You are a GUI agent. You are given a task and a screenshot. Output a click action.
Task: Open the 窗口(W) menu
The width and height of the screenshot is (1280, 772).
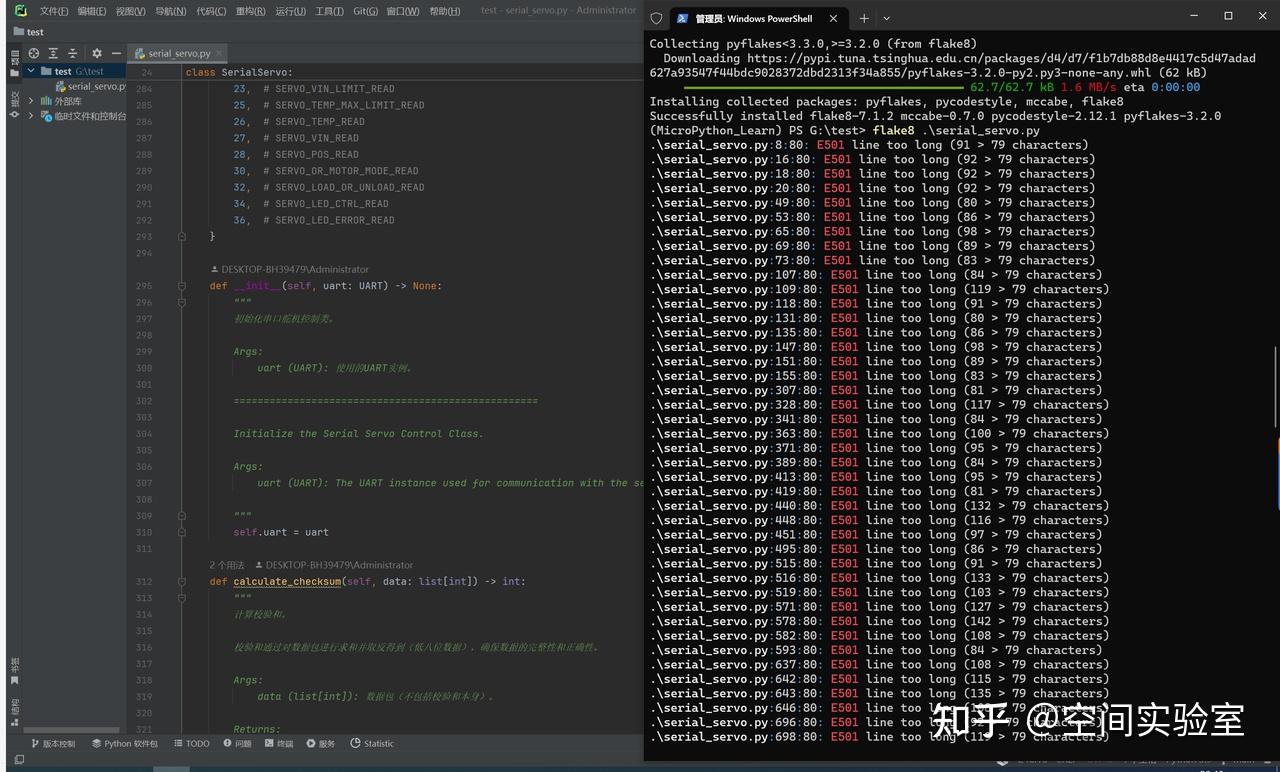[x=403, y=11]
